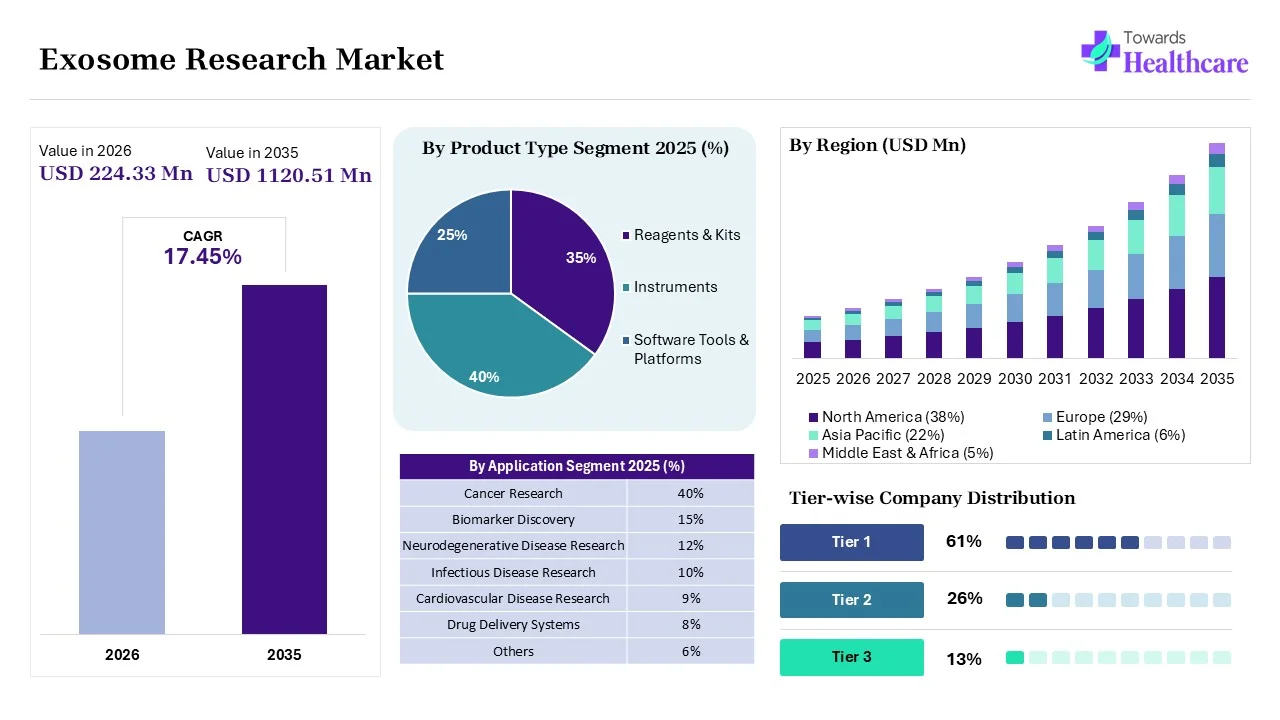1280x720 pixels.
Task: Click the USD 224.33 Mn value
Action: (x=116, y=173)
